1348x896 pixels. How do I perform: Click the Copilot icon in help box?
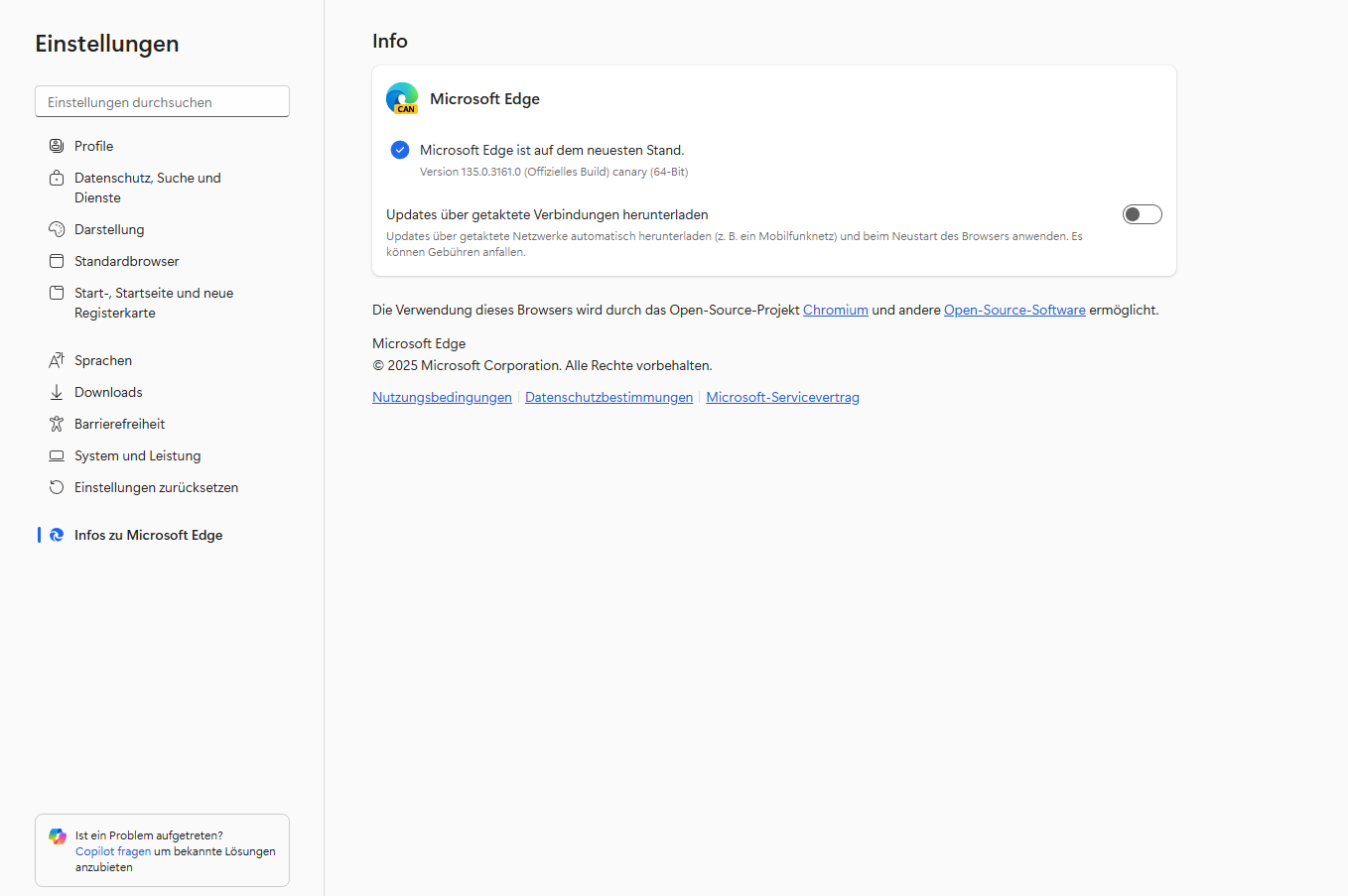[x=58, y=836]
